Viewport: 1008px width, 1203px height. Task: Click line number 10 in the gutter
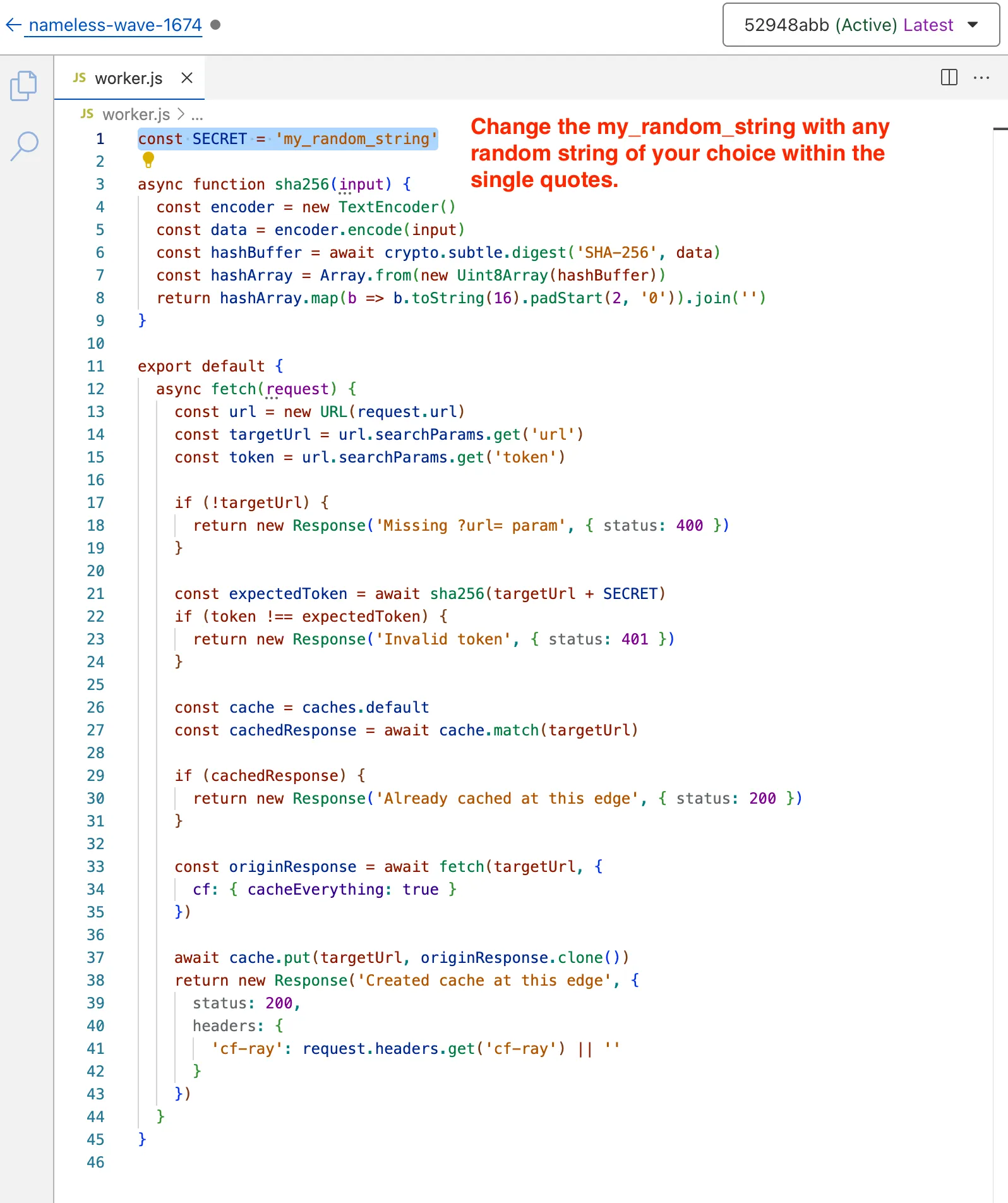click(x=95, y=343)
